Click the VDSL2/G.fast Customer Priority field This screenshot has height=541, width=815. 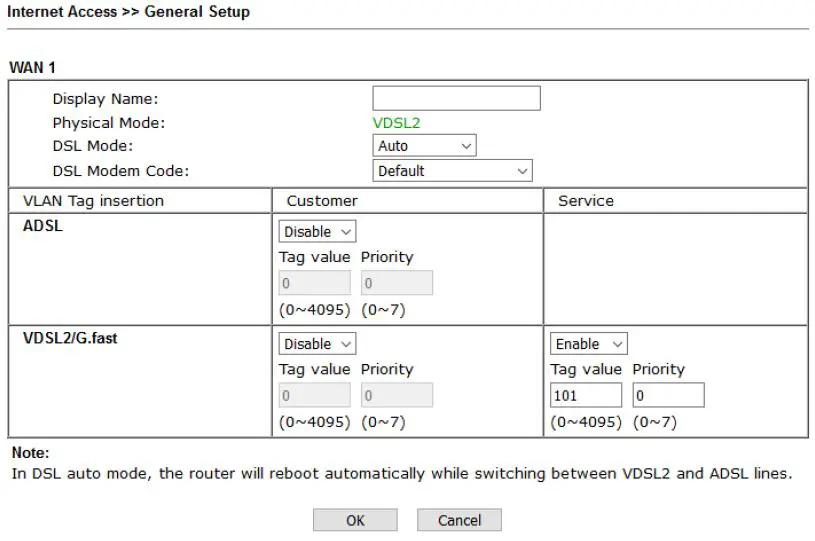point(397,396)
